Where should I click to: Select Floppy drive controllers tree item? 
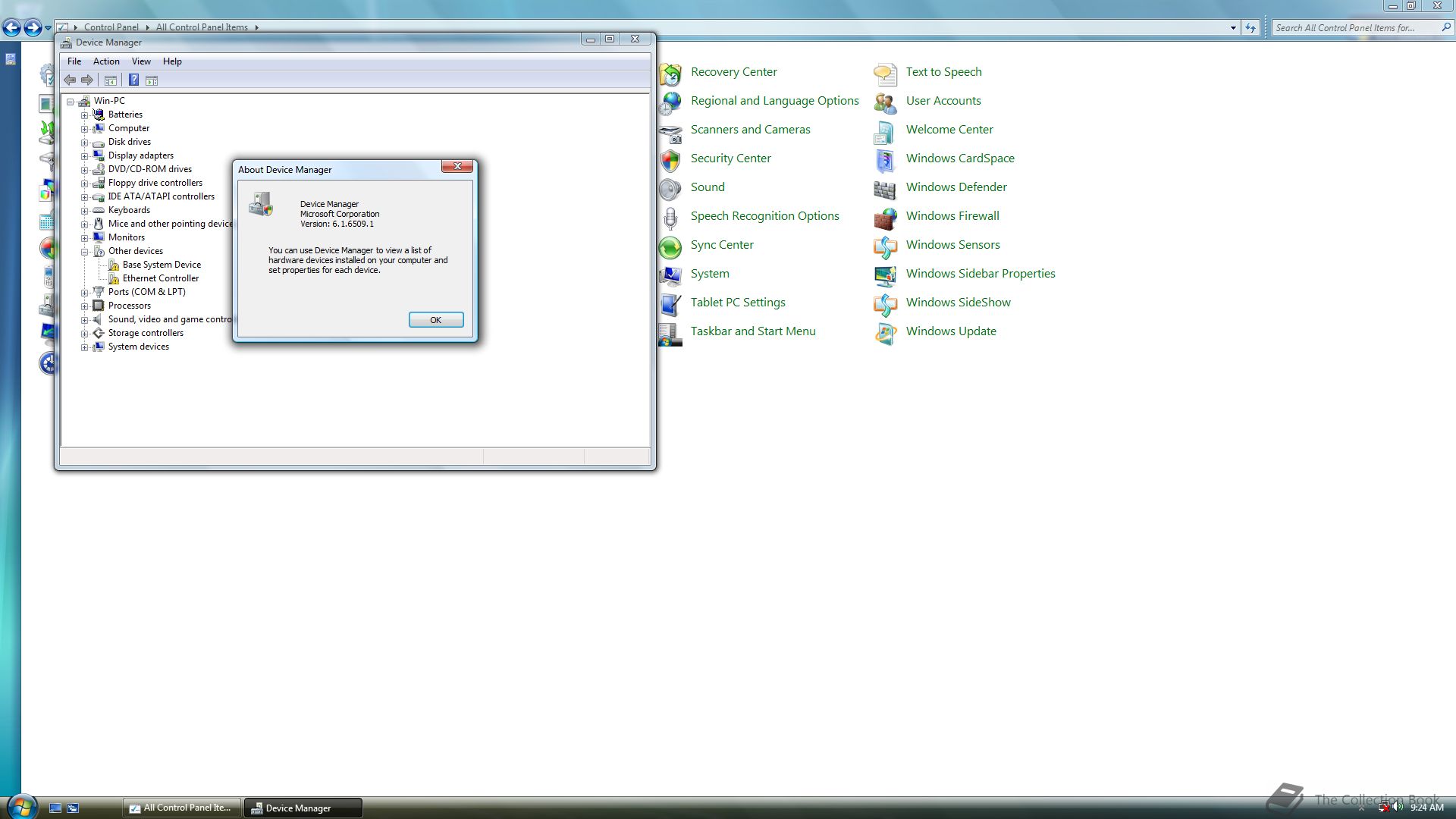[x=155, y=183]
